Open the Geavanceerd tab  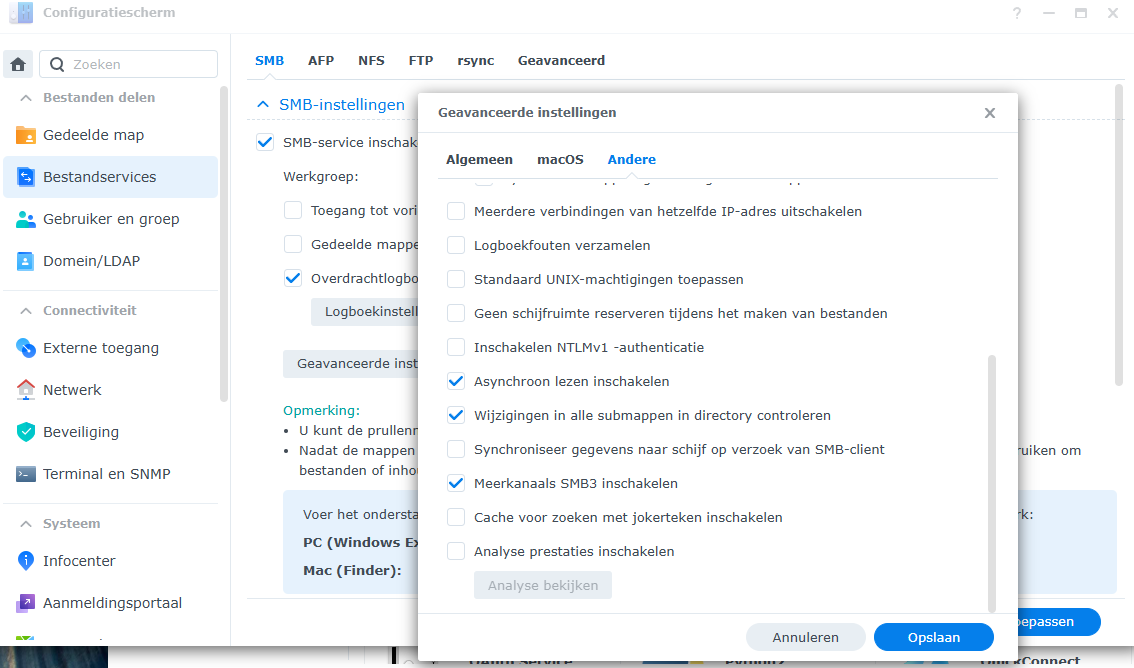[x=561, y=61]
